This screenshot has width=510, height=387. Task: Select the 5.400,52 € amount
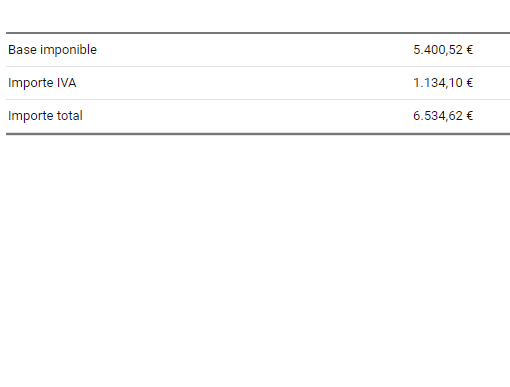(443, 50)
